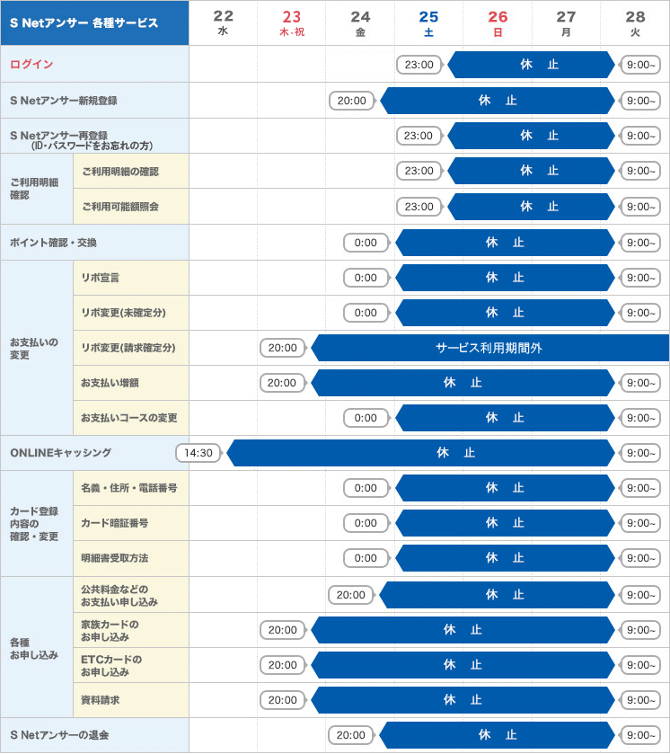
Task: Click the 23:00 marker in the ログイン row
Action: point(418,65)
